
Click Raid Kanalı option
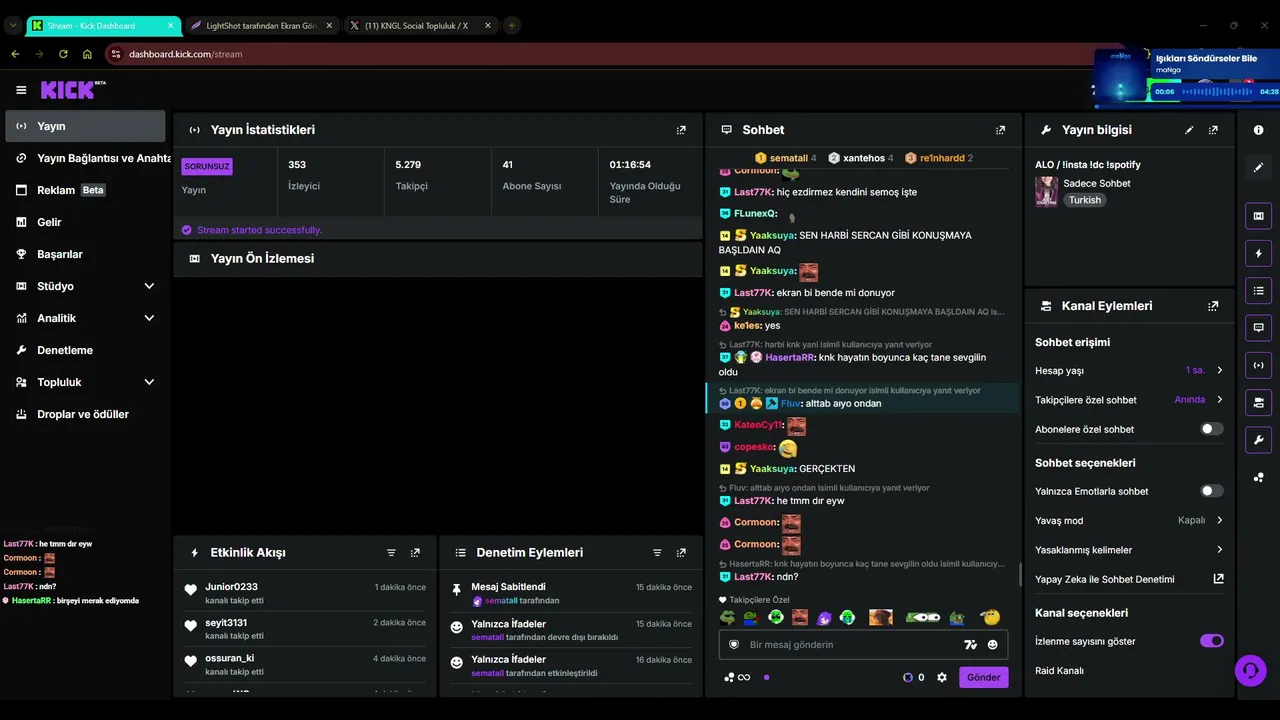[1059, 671]
